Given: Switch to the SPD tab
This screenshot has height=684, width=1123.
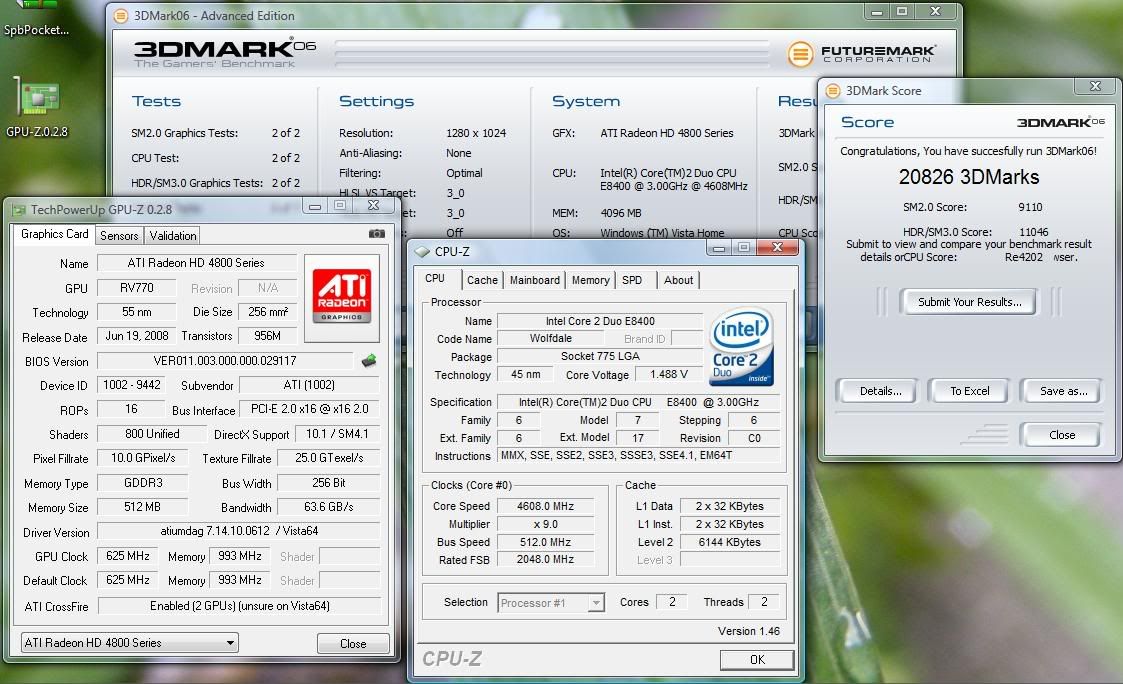Looking at the screenshot, I should 632,280.
